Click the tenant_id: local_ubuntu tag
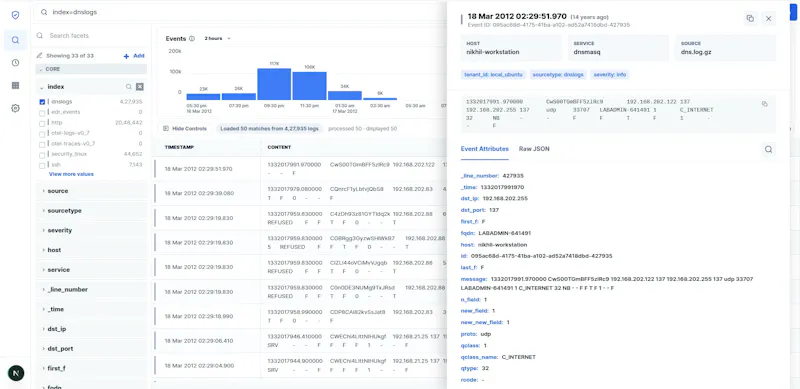Image resolution: width=800 pixels, height=389 pixels. click(493, 75)
